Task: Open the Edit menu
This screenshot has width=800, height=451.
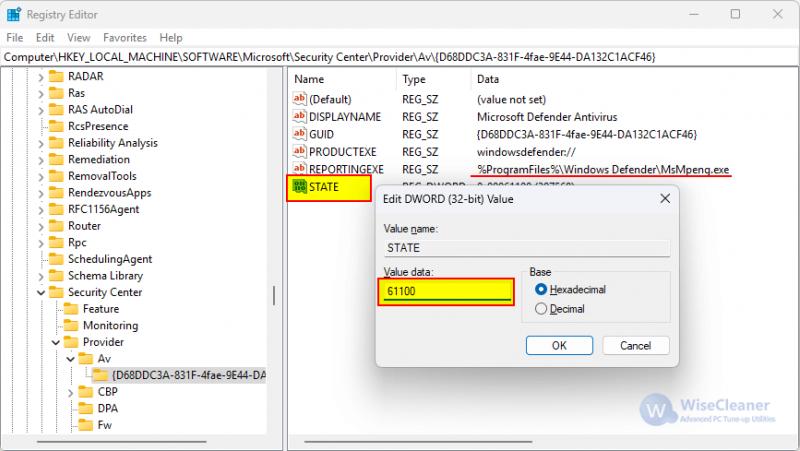Action: click(x=45, y=38)
